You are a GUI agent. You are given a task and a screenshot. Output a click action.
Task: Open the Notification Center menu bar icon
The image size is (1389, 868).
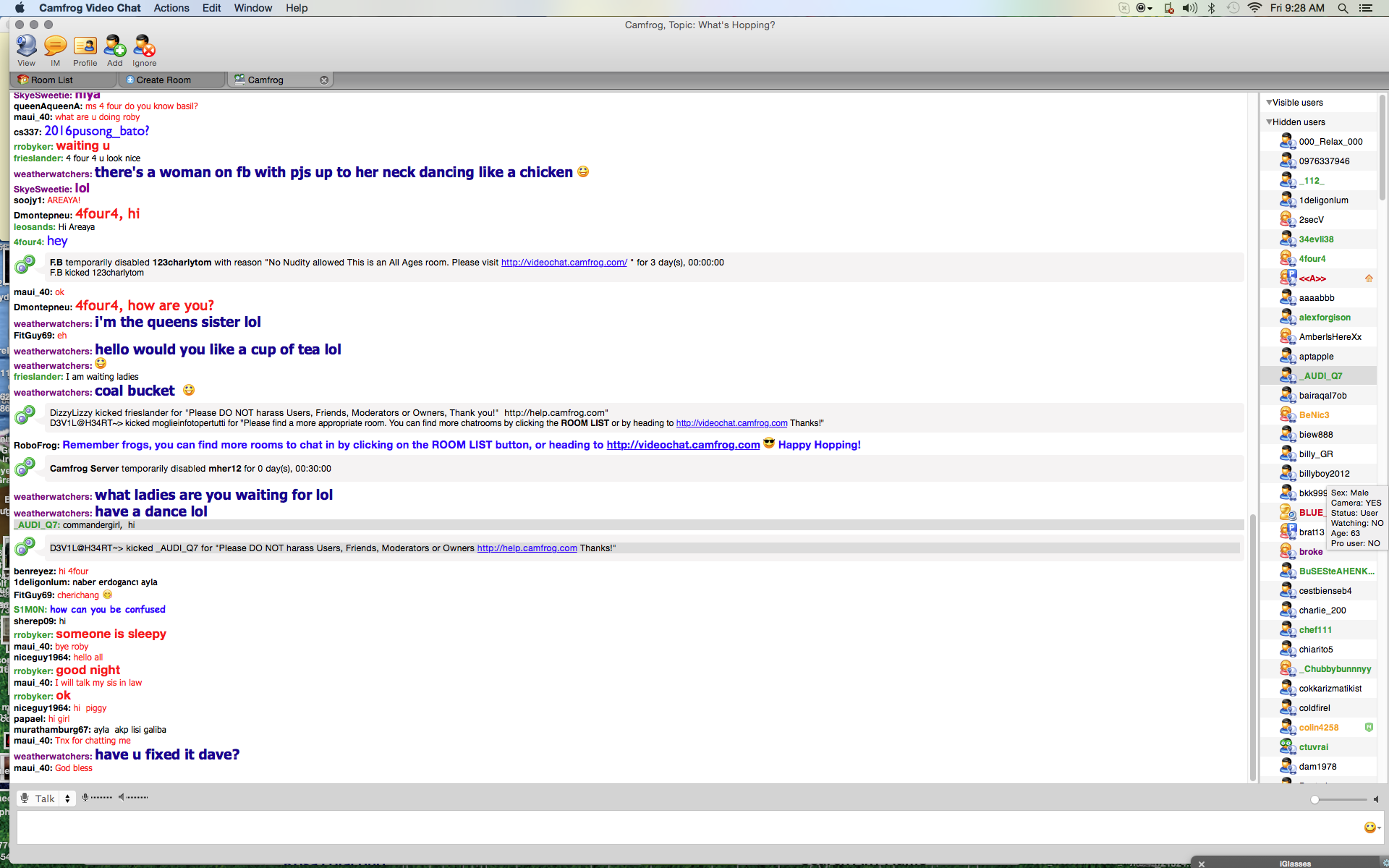pyautogui.click(x=1366, y=8)
